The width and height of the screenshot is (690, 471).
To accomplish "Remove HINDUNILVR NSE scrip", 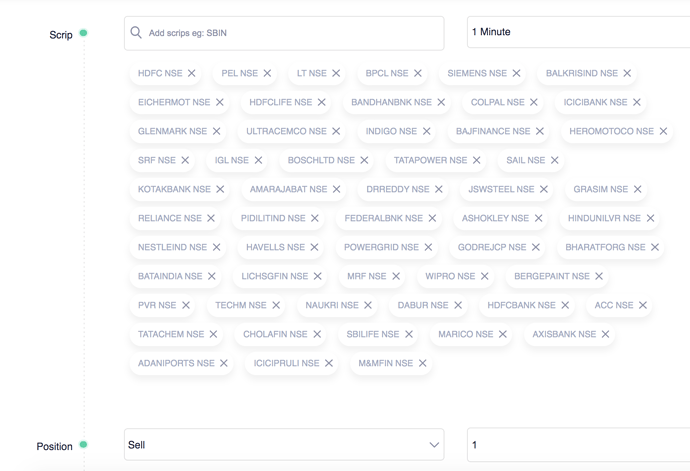I will point(650,218).
